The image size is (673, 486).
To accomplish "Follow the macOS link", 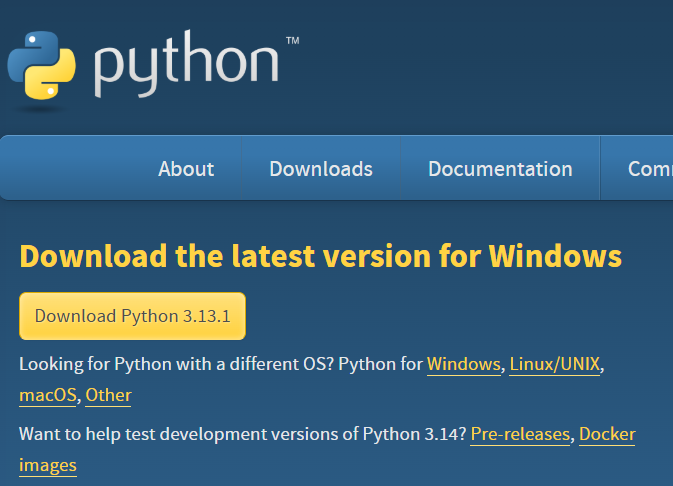I will (x=48, y=395).
